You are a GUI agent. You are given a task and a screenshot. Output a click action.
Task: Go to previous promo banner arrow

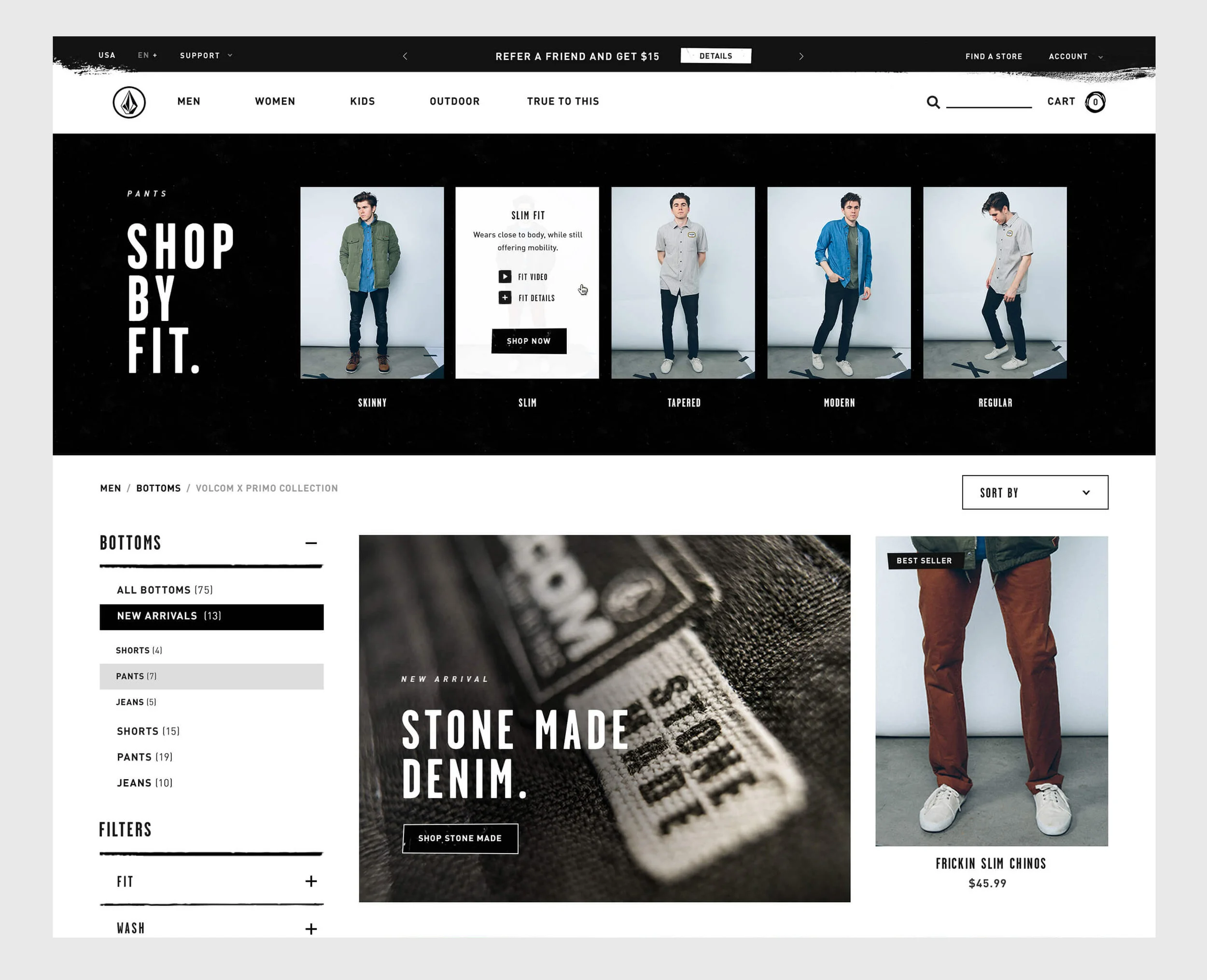[405, 56]
